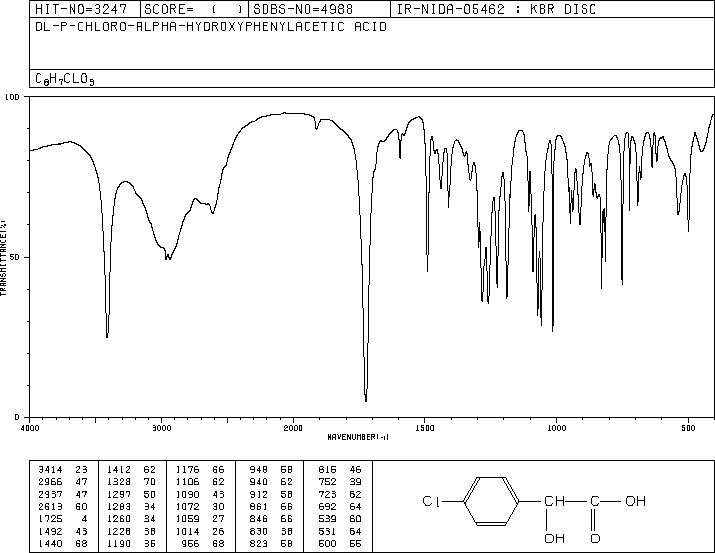Viewport: 715px width, 553px height.
Task: Click the 50 label on the transmittance axis
Action: point(15,257)
